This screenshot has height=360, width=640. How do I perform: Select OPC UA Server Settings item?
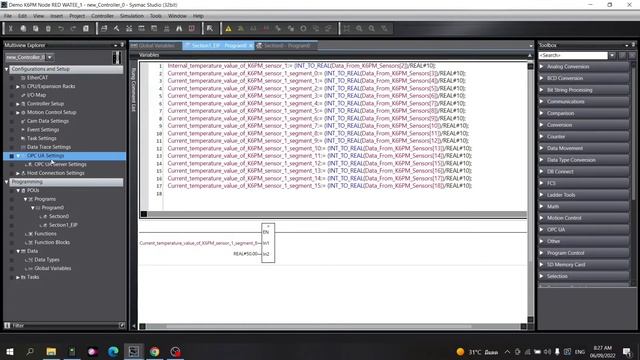(x=60, y=164)
